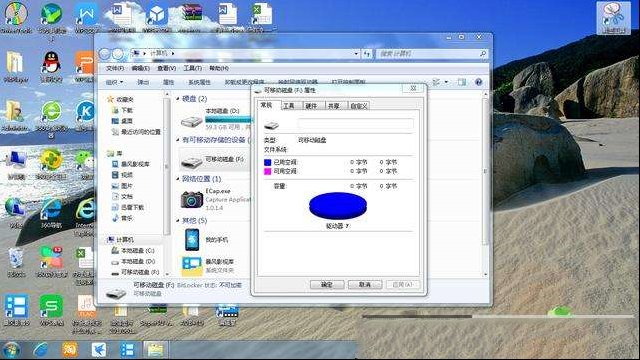Open the 组织 dropdown in toolbar
This screenshot has height=360, width=640.
(x=114, y=82)
